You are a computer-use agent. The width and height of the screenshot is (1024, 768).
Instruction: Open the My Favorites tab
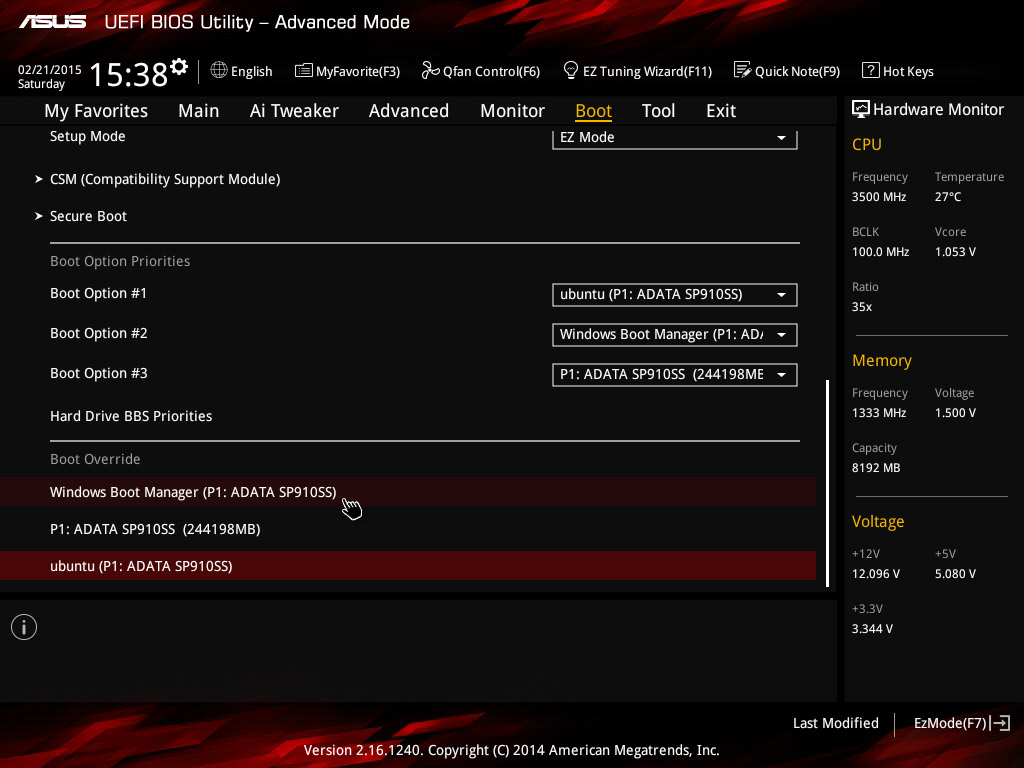(96, 111)
